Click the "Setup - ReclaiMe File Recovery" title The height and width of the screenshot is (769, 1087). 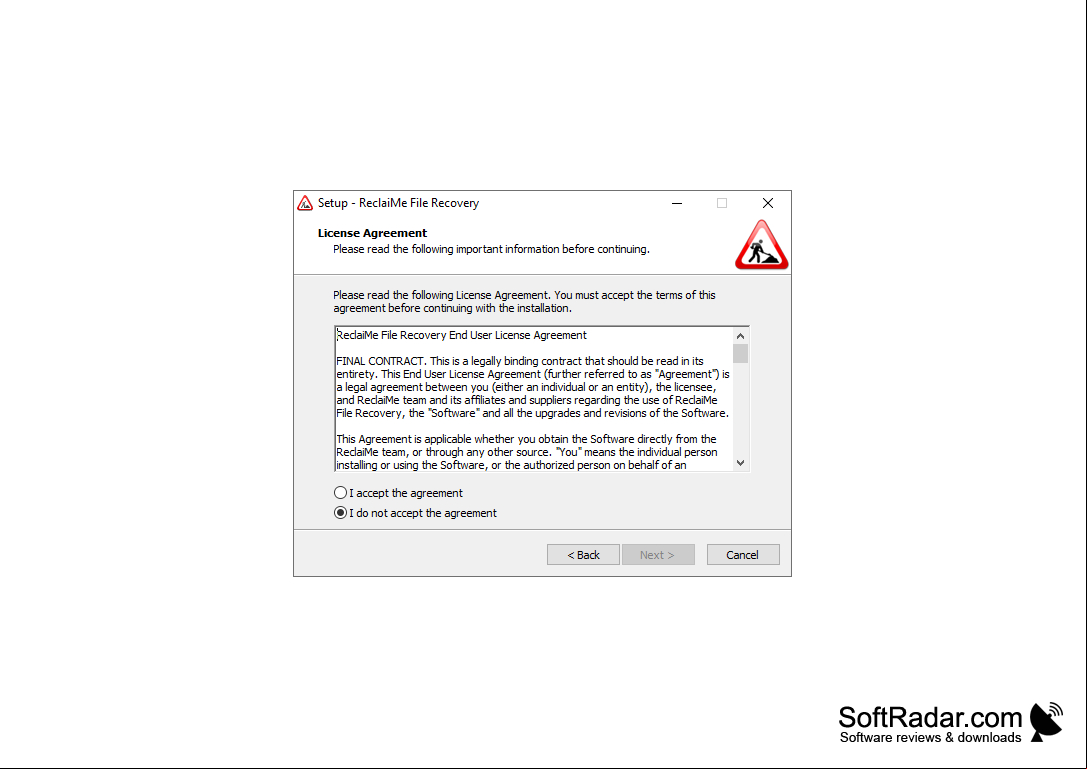click(x=399, y=203)
